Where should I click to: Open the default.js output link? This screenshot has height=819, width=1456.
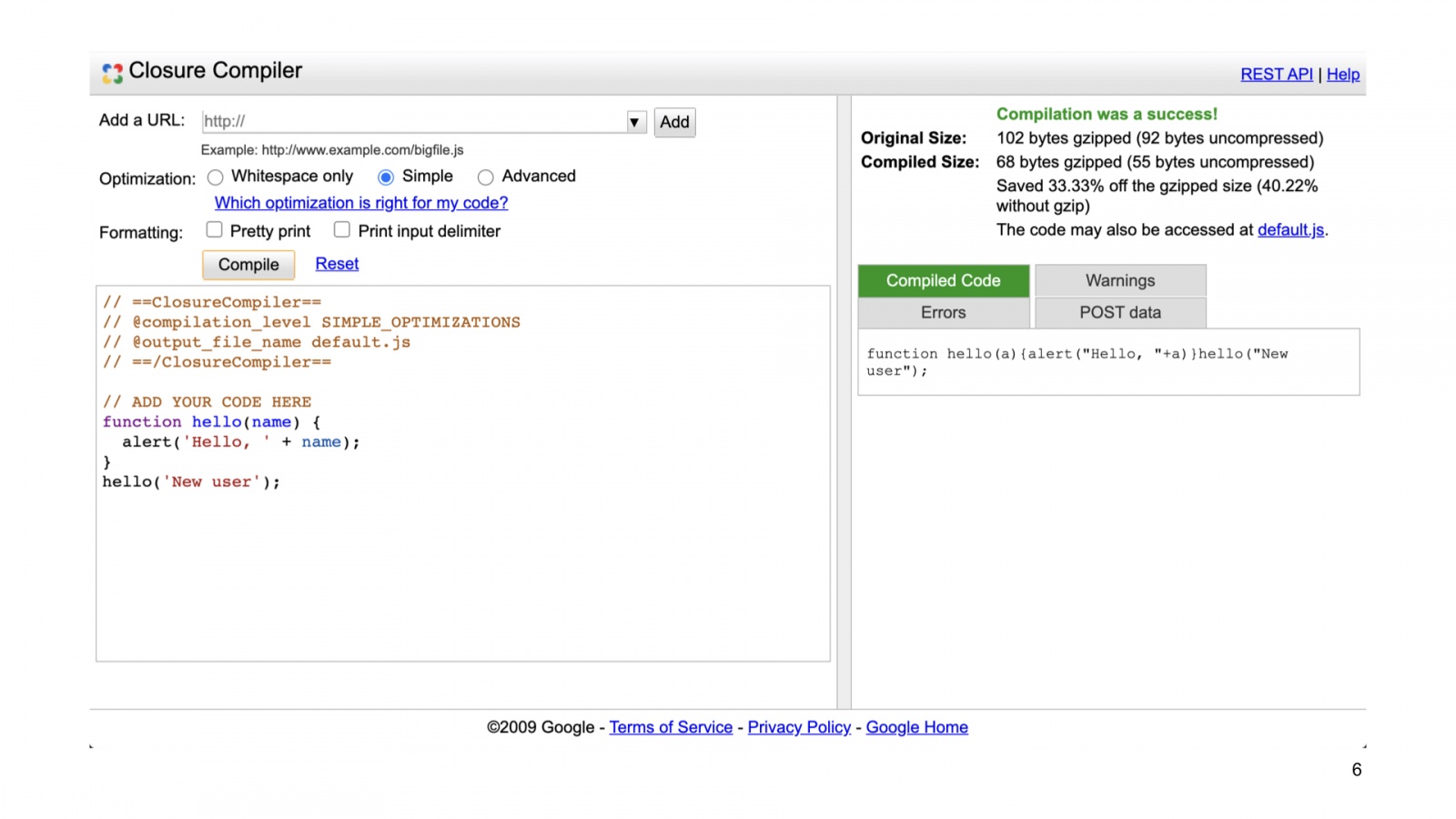tap(1290, 230)
